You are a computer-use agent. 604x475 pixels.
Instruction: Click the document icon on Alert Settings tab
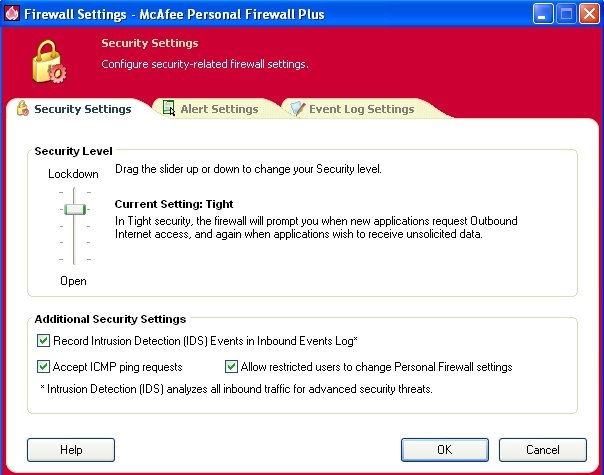pyautogui.click(x=169, y=108)
